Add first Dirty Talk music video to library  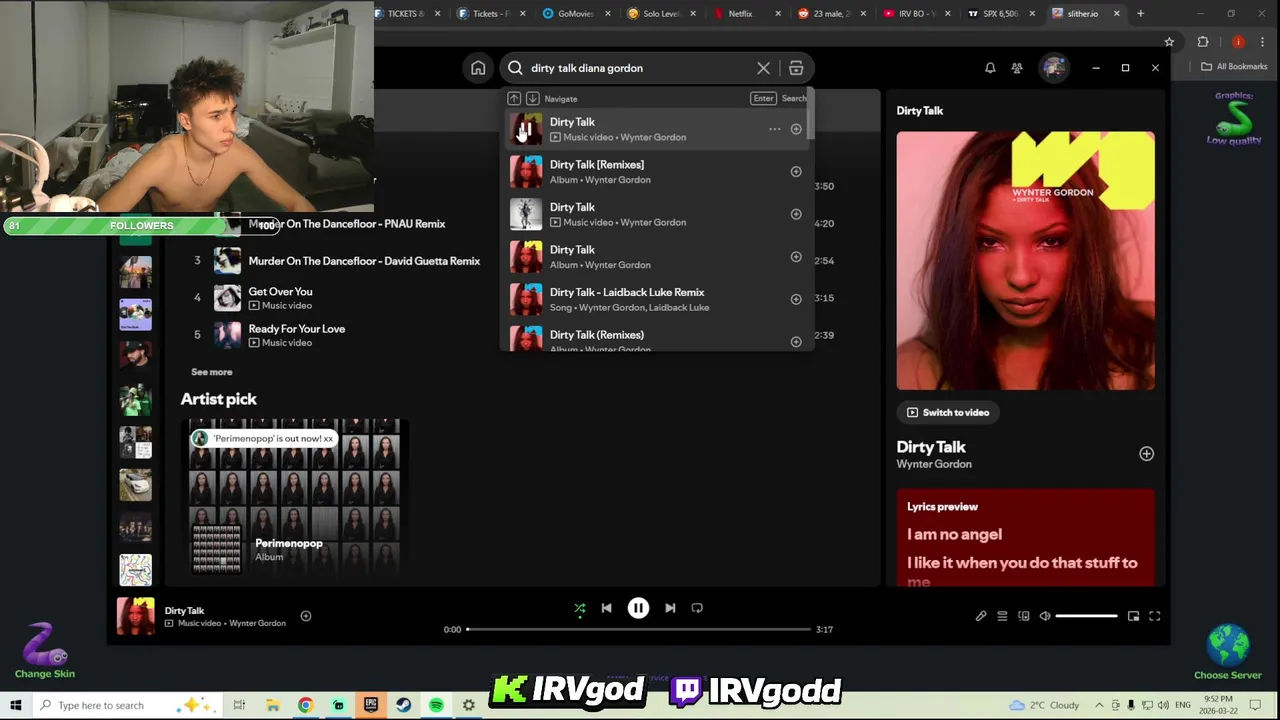click(x=796, y=129)
